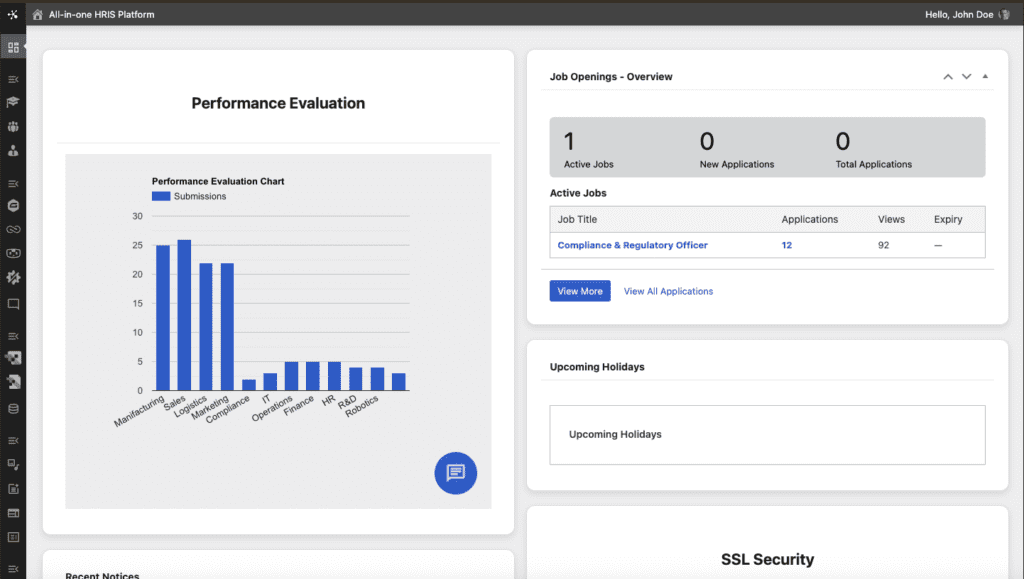
Task: Click the single user icon in sidebar
Action: [x=13, y=151]
